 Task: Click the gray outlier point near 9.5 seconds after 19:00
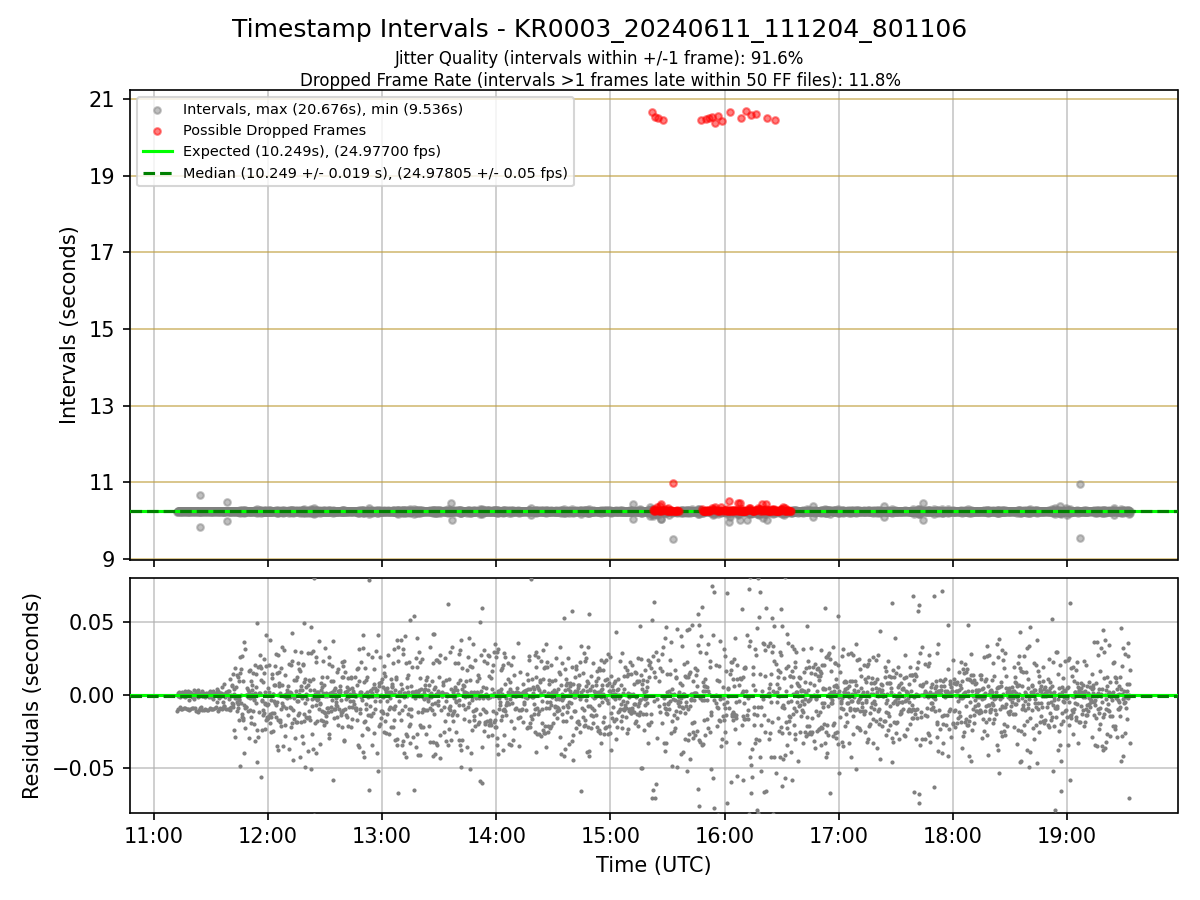pos(1080,538)
